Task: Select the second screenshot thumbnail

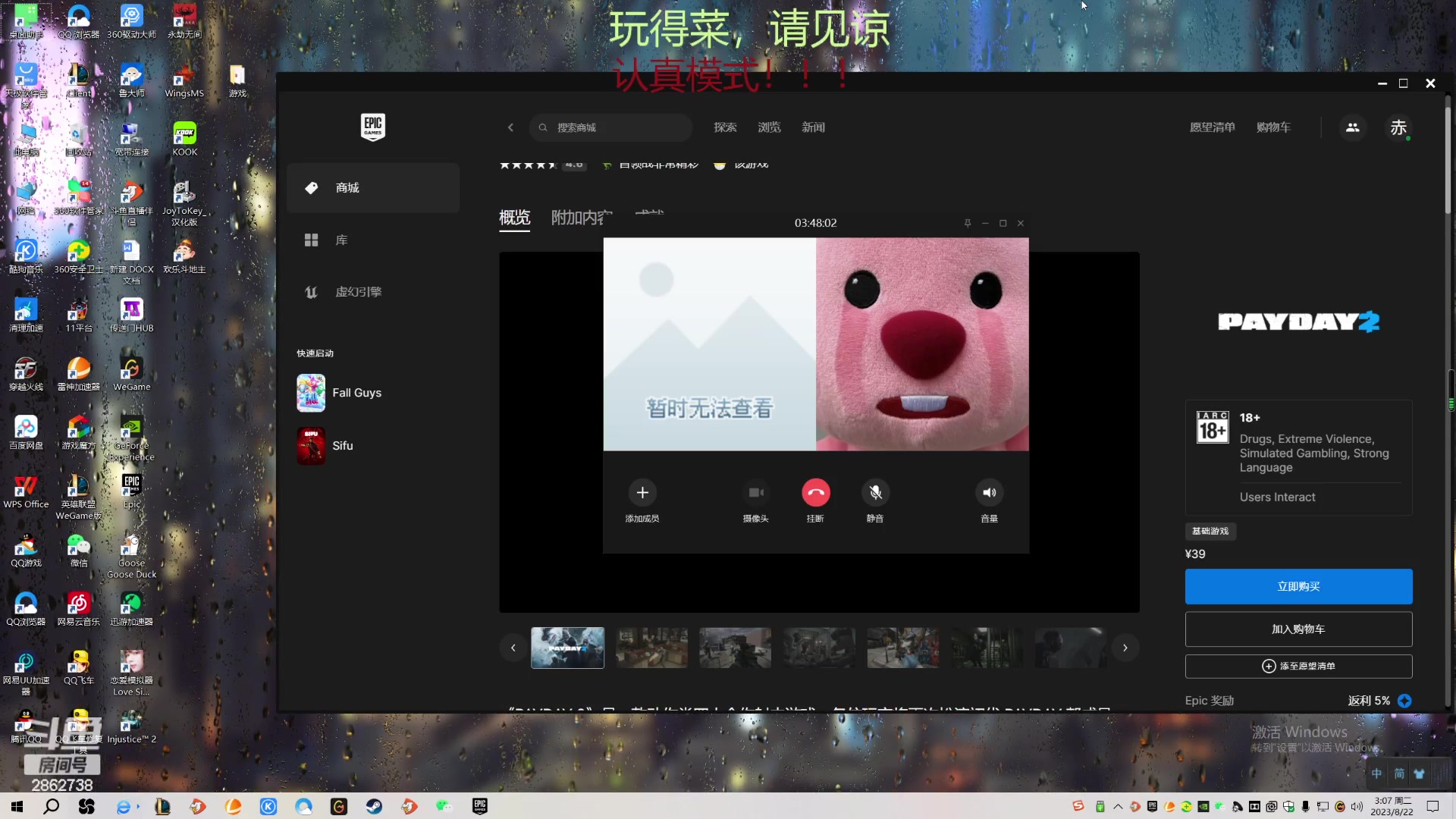Action: pos(651,648)
